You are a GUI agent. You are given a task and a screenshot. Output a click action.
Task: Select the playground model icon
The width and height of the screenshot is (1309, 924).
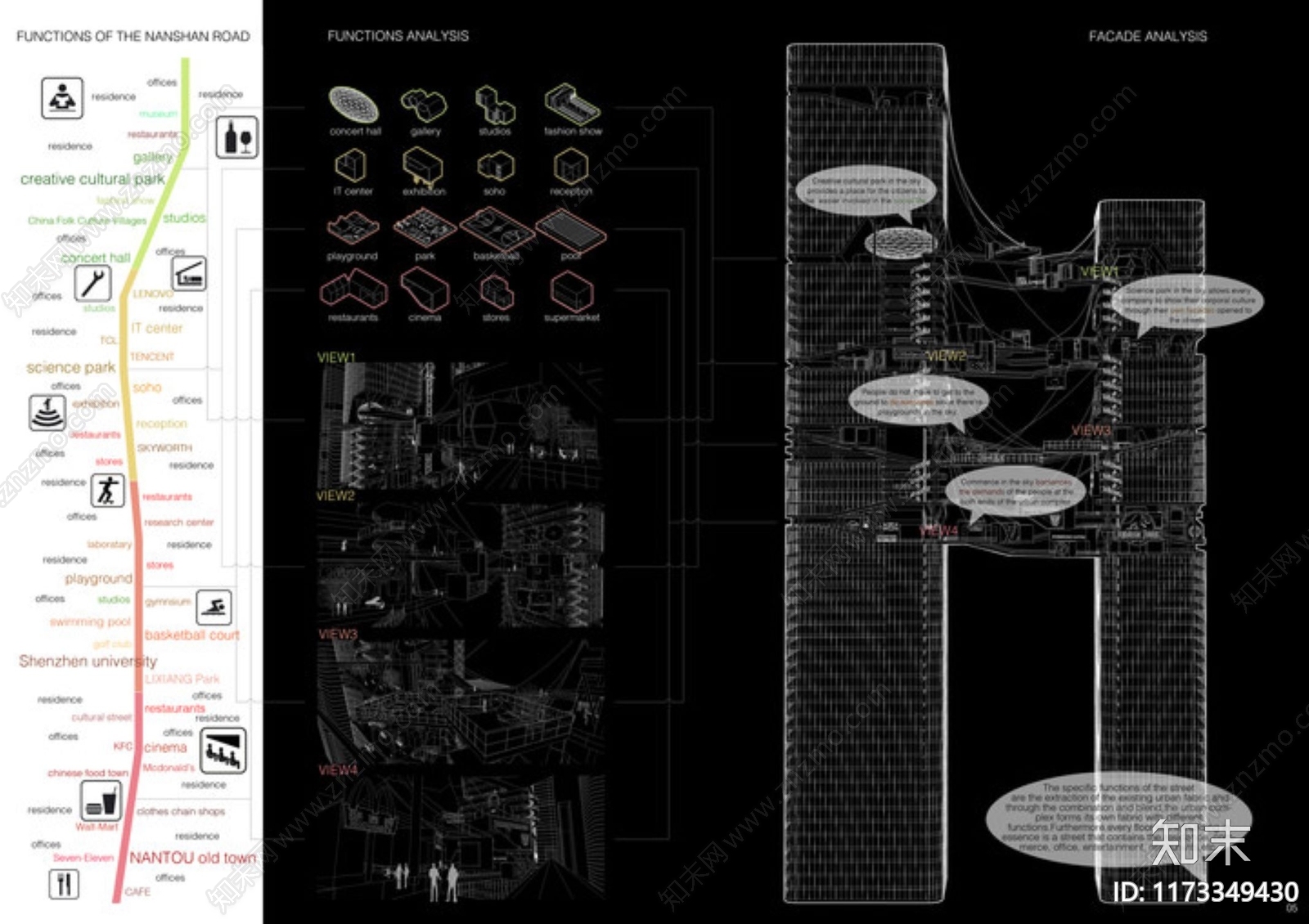pyautogui.click(x=353, y=229)
